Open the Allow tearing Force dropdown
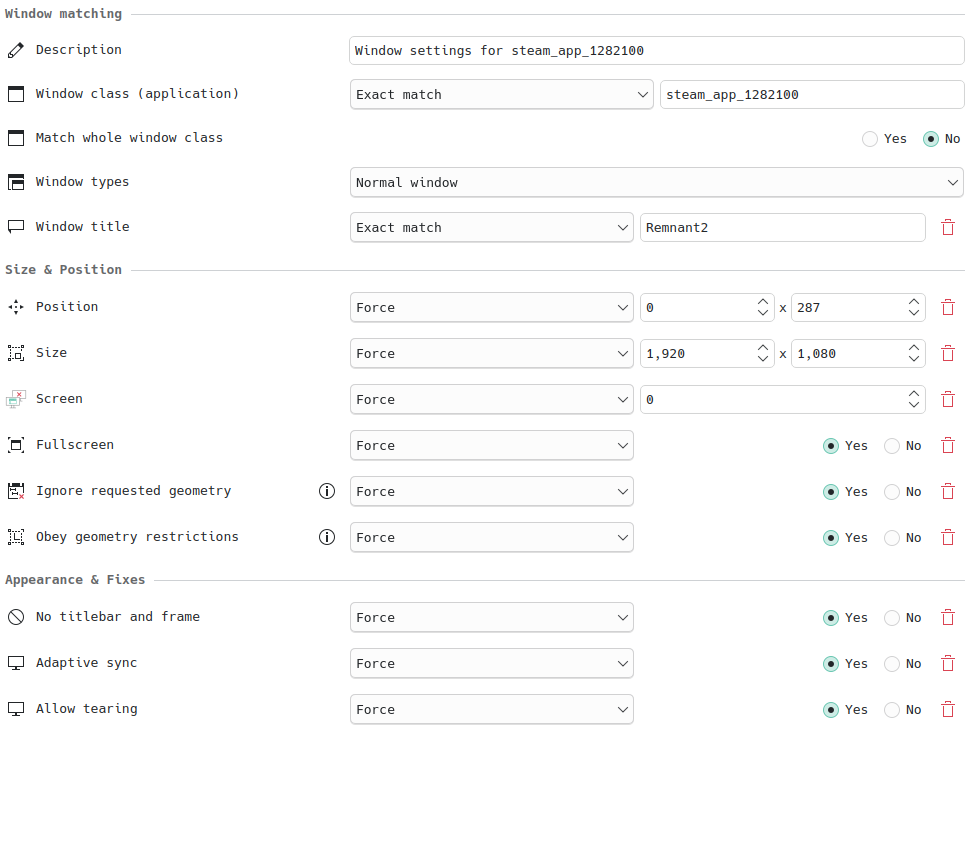972x864 pixels. (x=492, y=710)
